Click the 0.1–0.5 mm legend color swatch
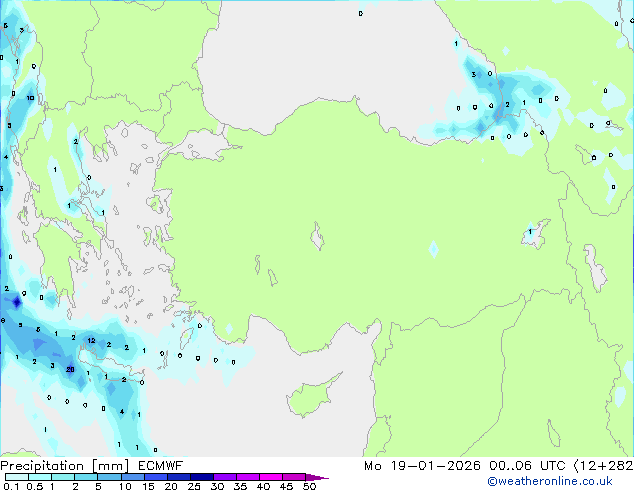Image resolution: width=634 pixels, height=490 pixels. [x=17, y=477]
